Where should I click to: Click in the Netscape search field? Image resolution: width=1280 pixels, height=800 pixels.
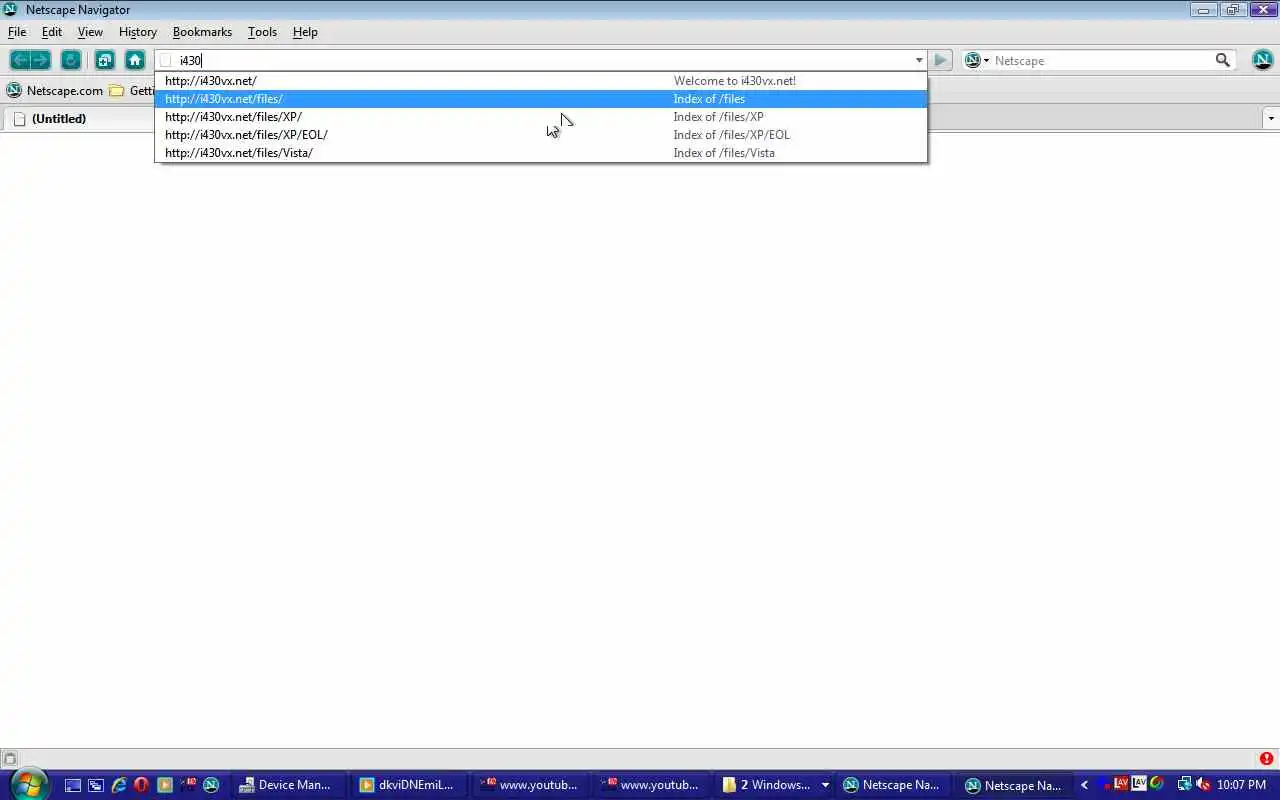point(1100,60)
